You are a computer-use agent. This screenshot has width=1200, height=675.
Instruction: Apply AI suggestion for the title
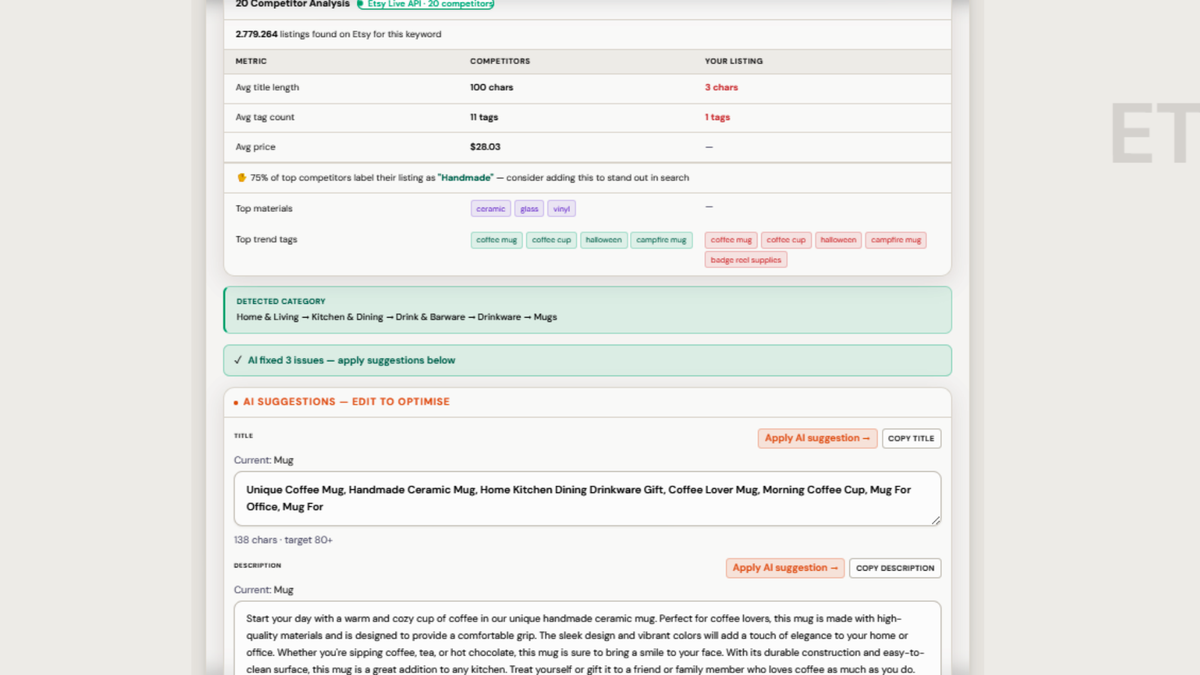(x=817, y=438)
